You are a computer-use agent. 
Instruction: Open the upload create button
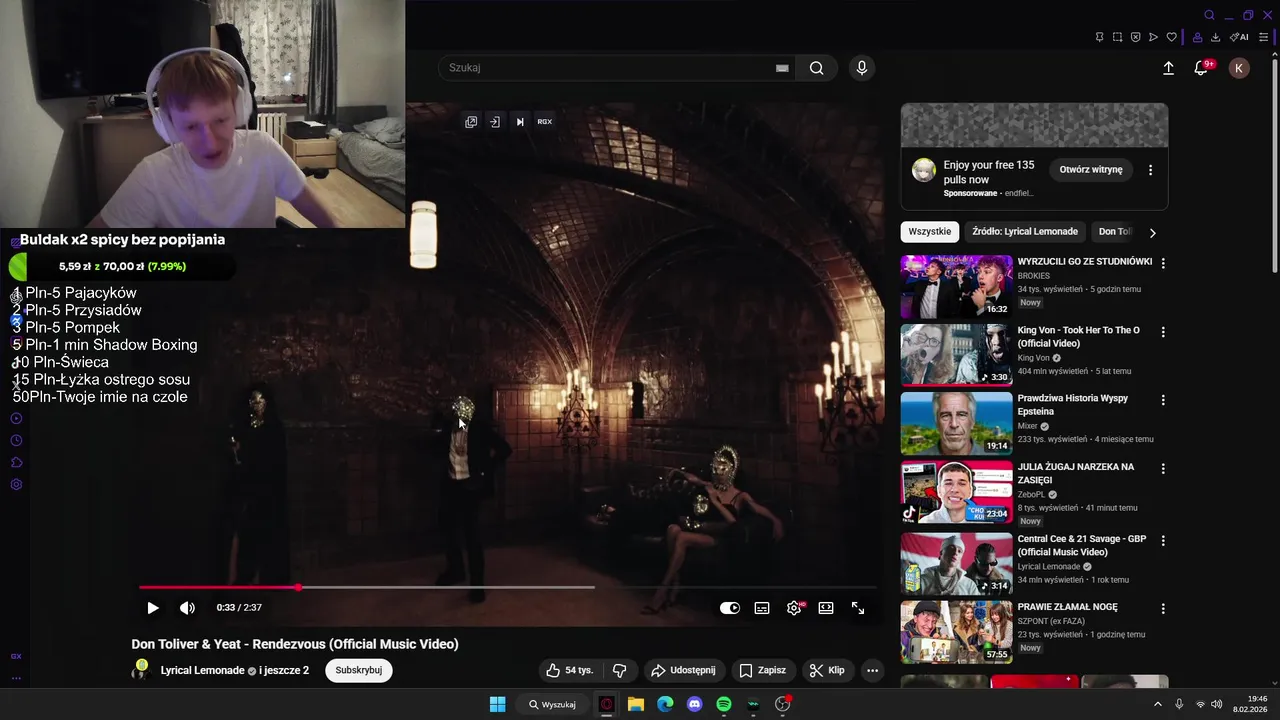(x=1168, y=68)
